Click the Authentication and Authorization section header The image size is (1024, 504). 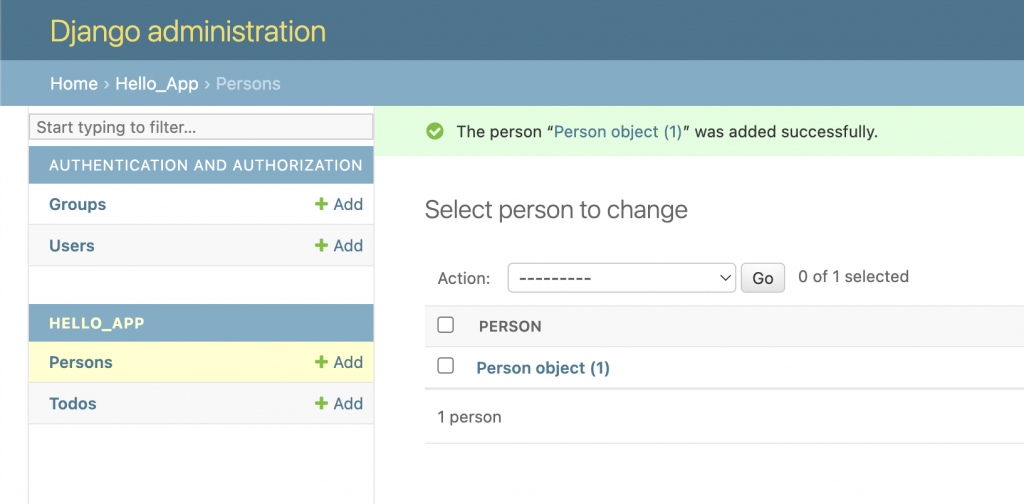pos(205,165)
